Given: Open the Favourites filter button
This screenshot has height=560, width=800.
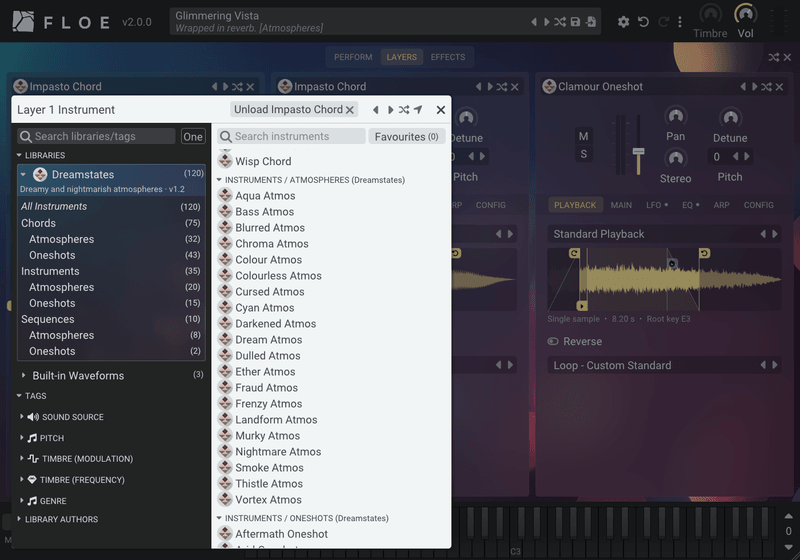Looking at the screenshot, I should (x=406, y=137).
